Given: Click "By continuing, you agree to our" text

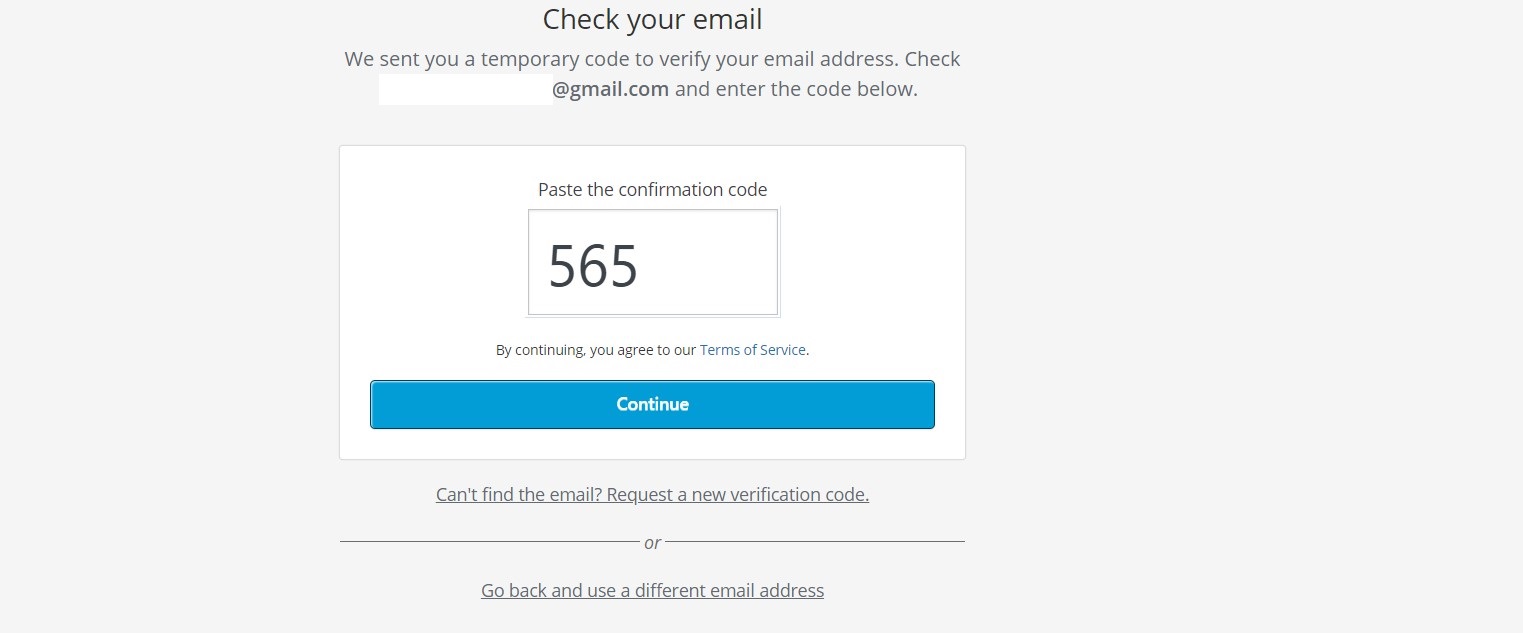Looking at the screenshot, I should [x=596, y=350].
